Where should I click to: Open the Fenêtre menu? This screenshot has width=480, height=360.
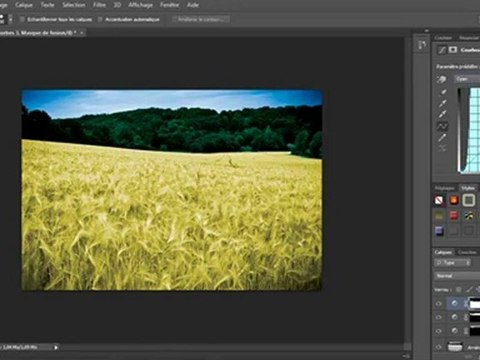tap(169, 5)
